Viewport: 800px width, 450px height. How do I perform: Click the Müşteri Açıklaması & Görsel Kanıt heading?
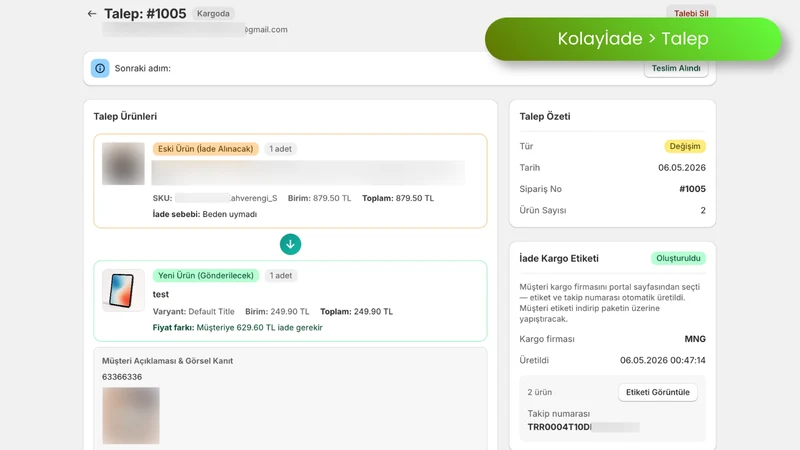(x=167, y=361)
